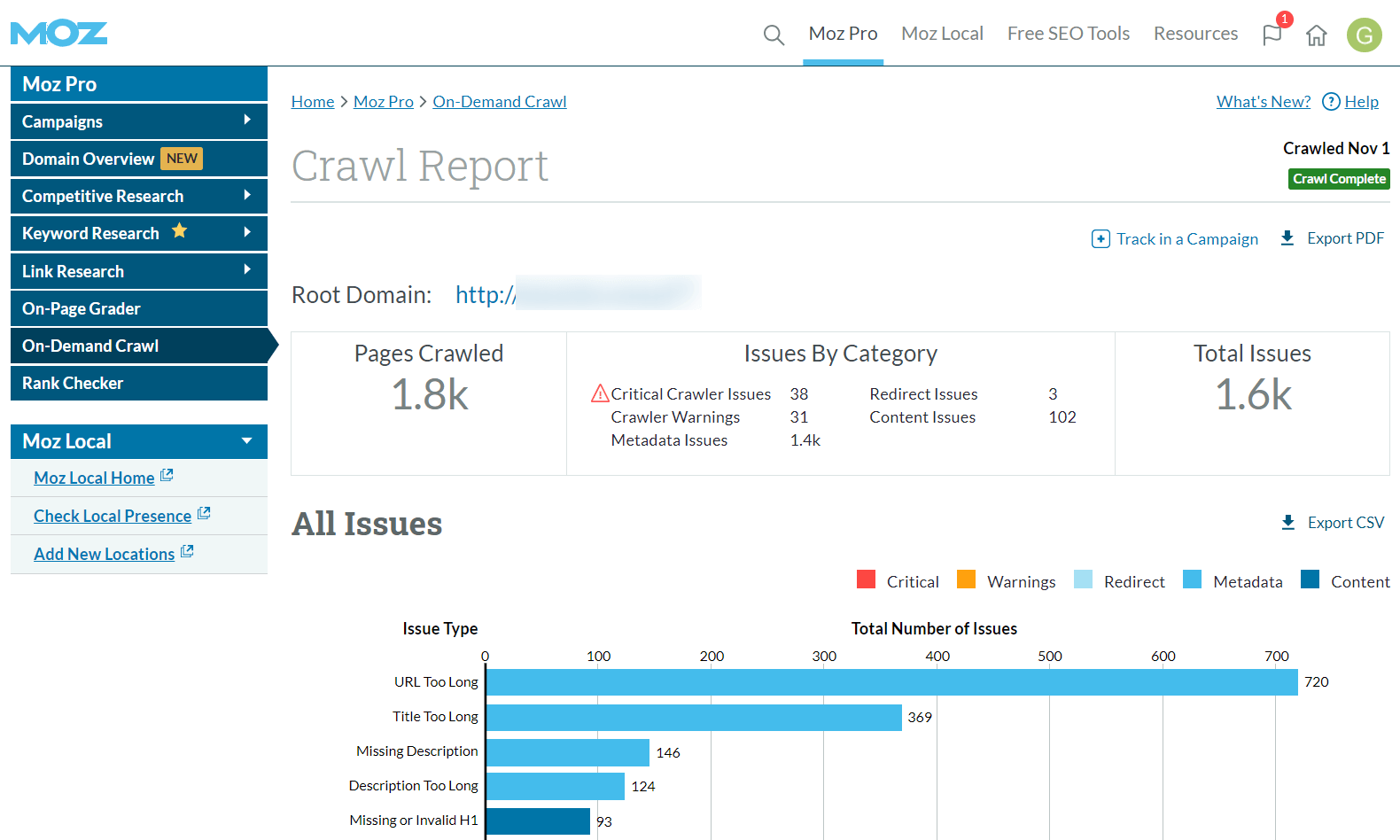Image resolution: width=1400 pixels, height=840 pixels.
Task: Click the Track in a Campaign plus icon
Action: pyautogui.click(x=1101, y=239)
